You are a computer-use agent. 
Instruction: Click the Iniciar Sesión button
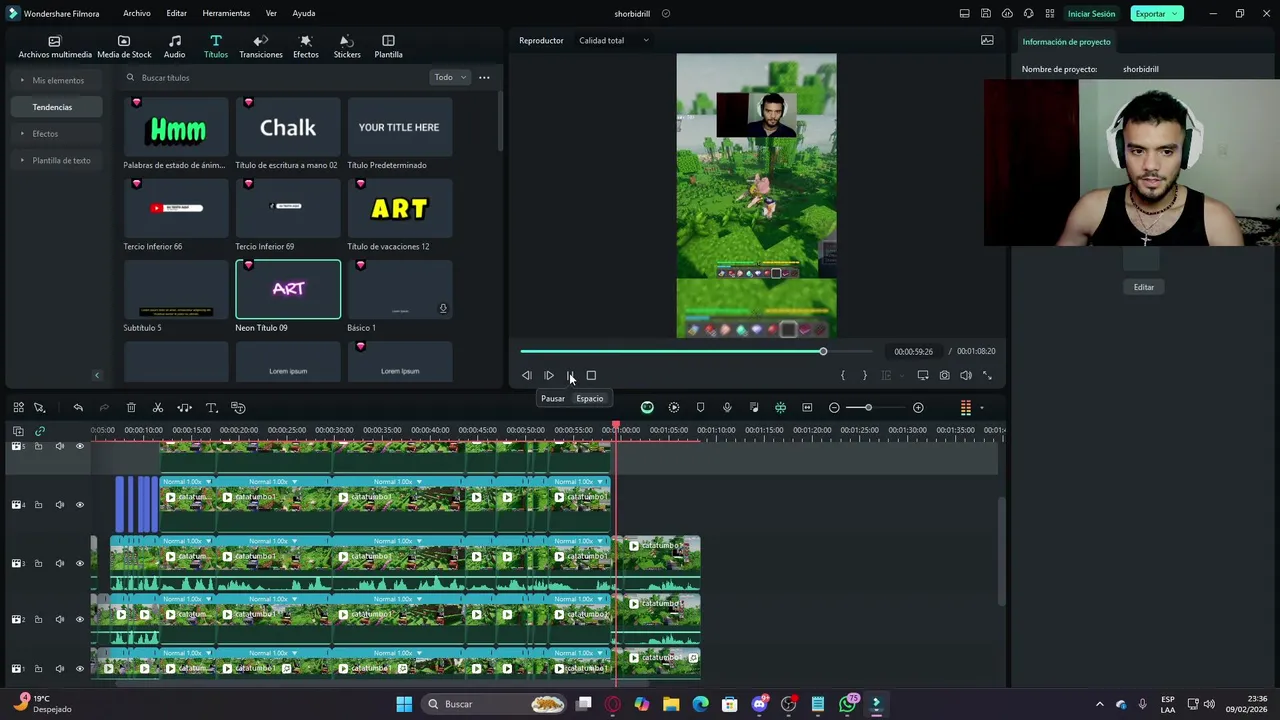coord(1091,14)
